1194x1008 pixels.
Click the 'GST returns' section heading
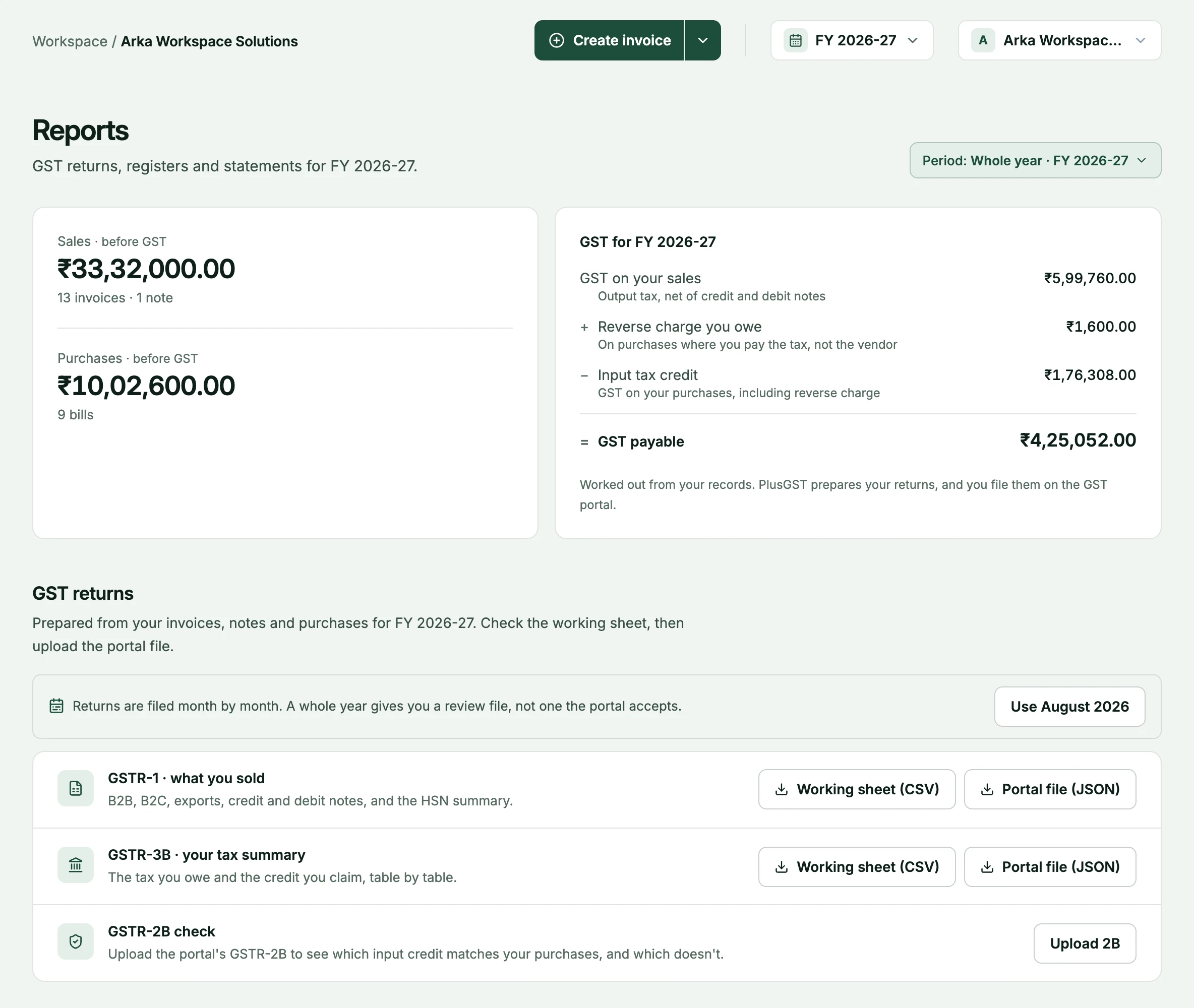point(83,593)
